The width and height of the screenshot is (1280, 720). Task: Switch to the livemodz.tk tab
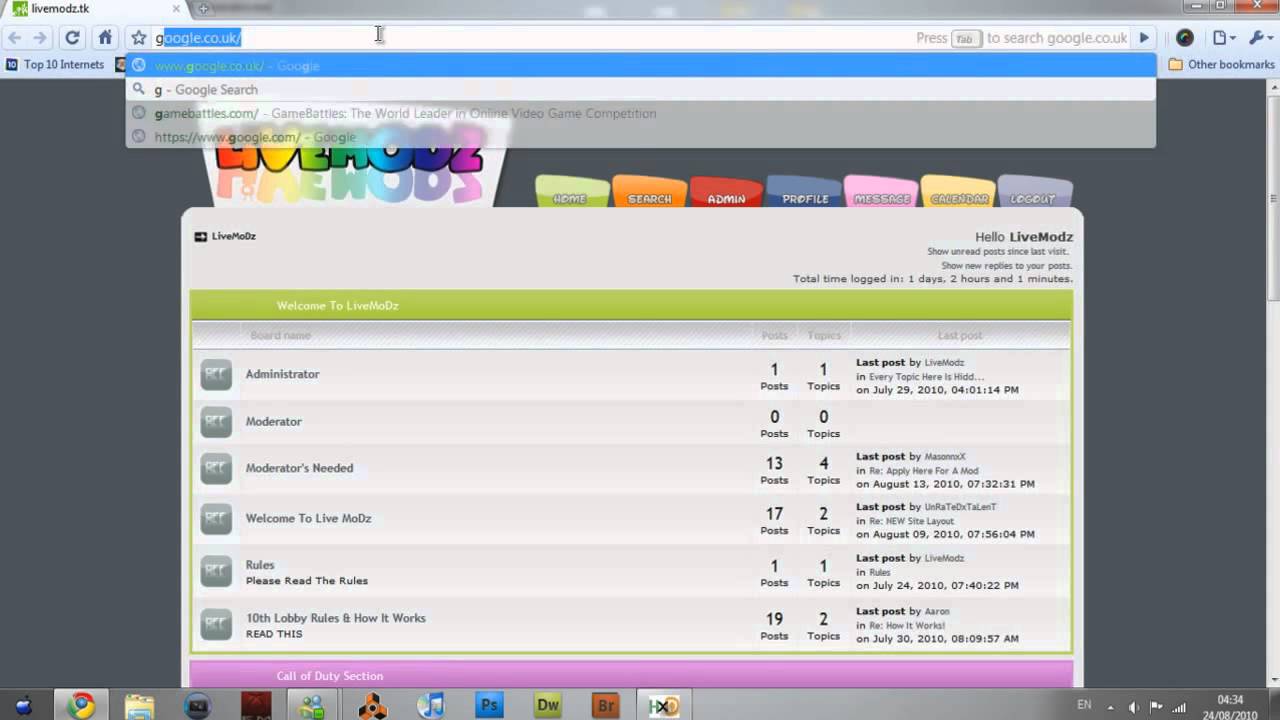[95, 9]
